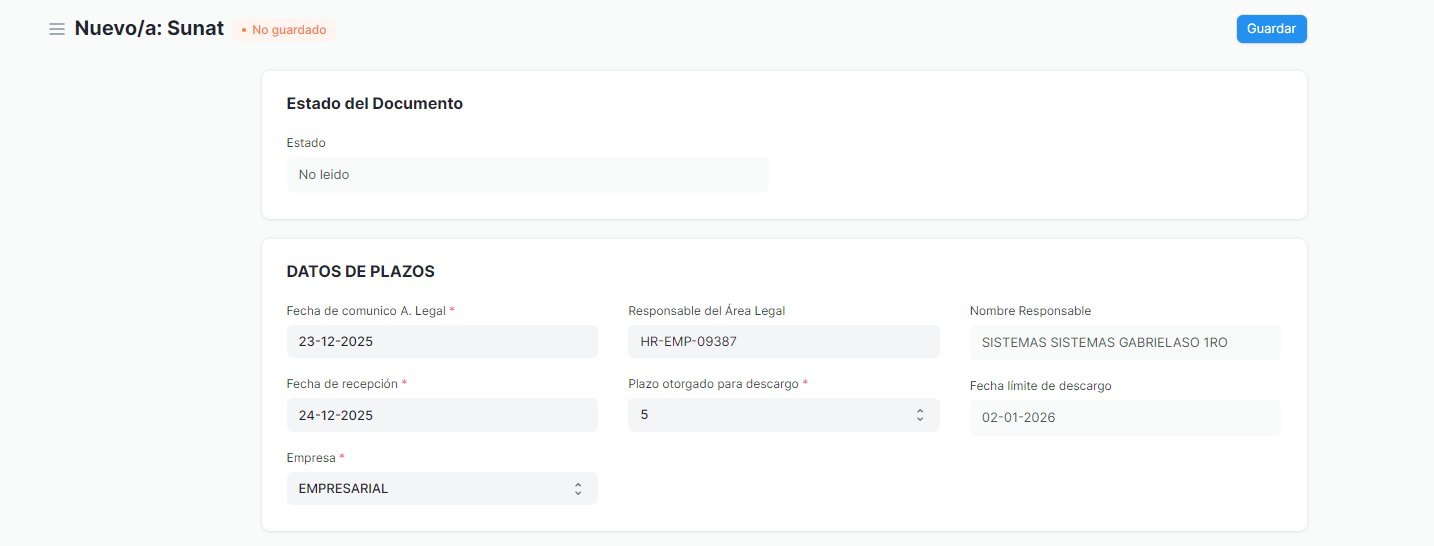Select the Responsable del Área Legal field
Screen dimensions: 1434x546
point(783,342)
